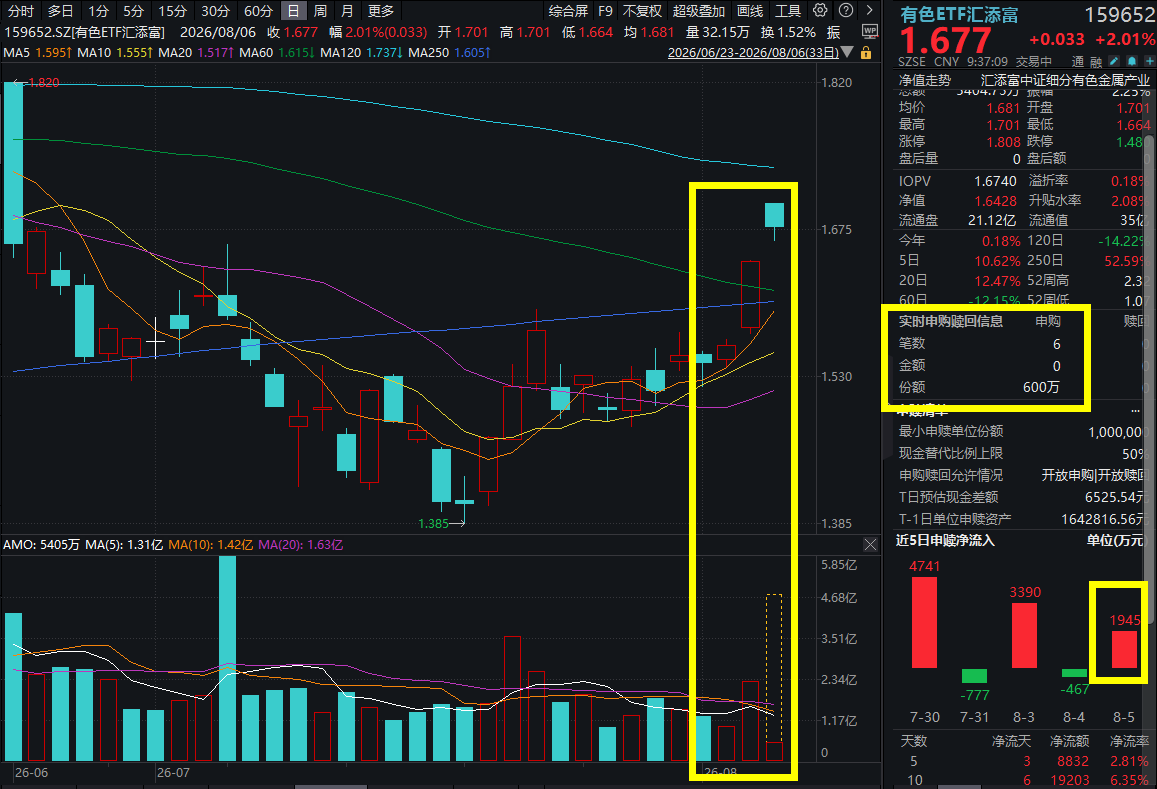Select the 1分 one-minute period
The width and height of the screenshot is (1157, 789).
(98, 11)
